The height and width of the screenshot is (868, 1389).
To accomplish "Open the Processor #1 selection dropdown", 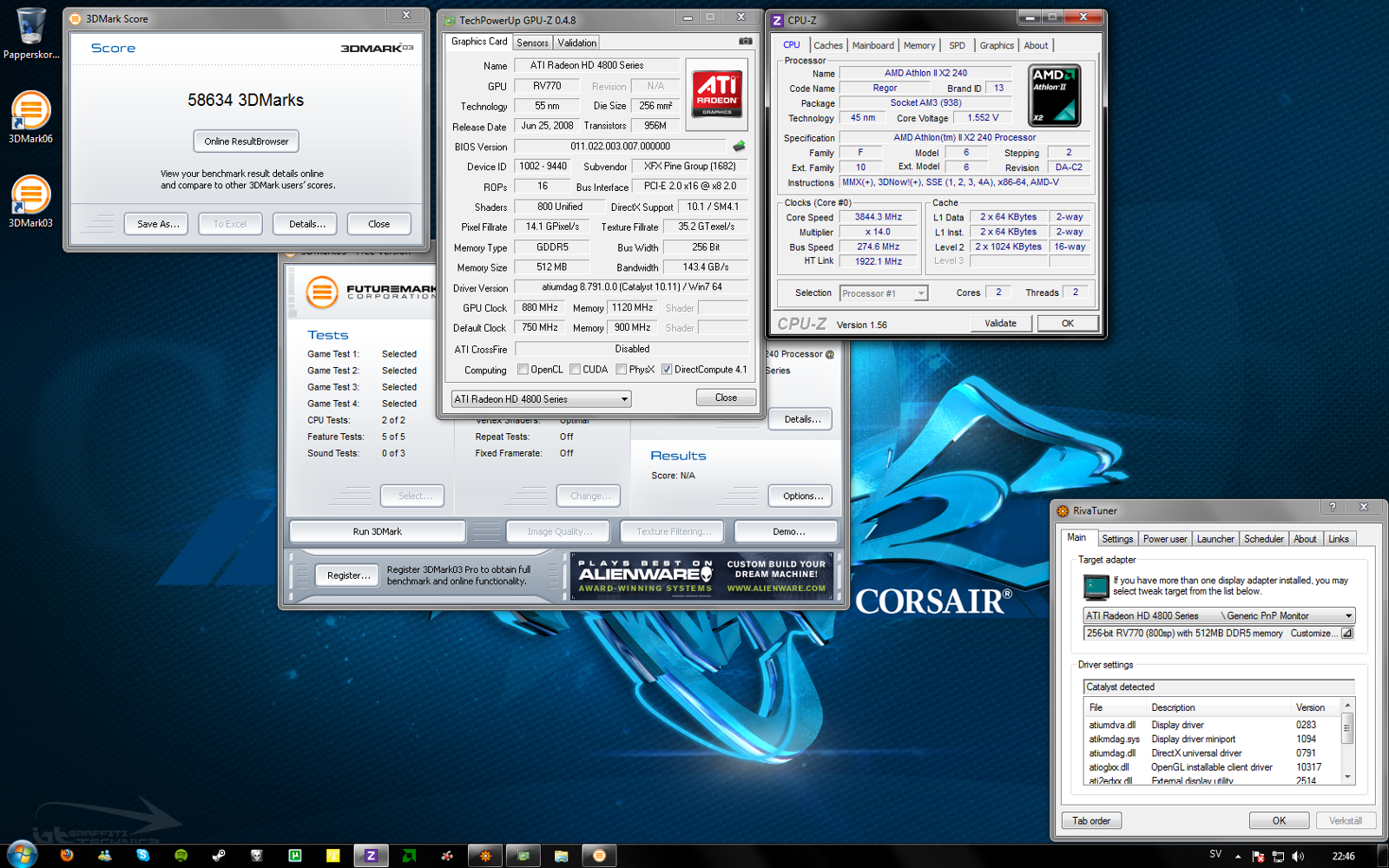I will click(x=884, y=293).
